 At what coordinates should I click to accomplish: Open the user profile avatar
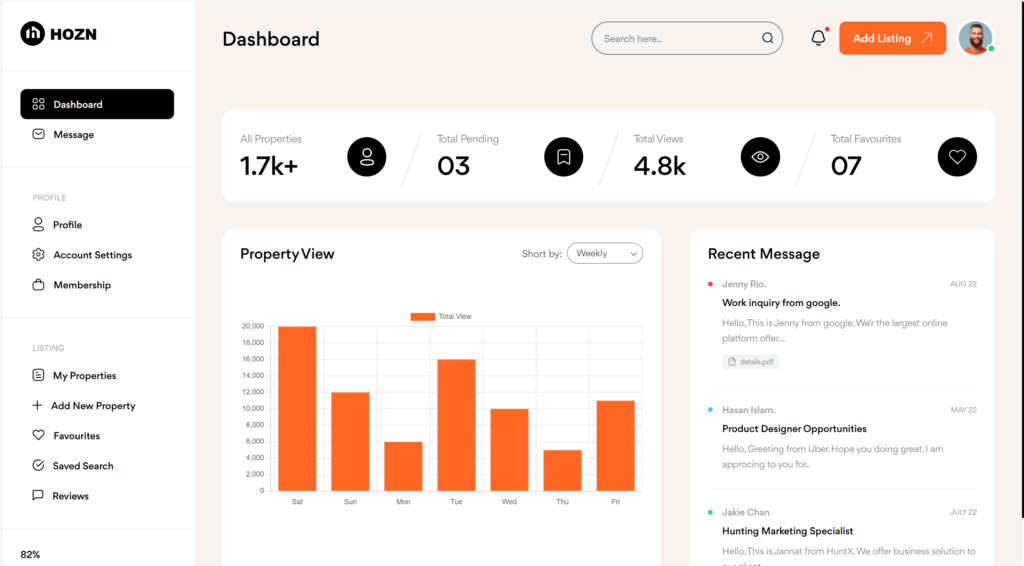[976, 38]
